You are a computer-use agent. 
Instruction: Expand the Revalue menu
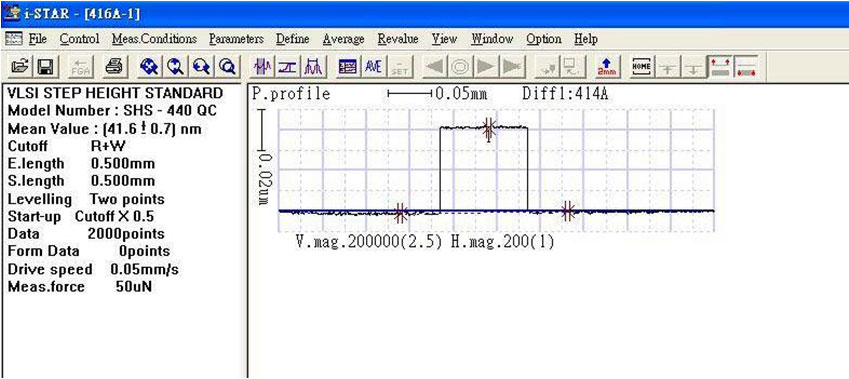click(x=398, y=39)
